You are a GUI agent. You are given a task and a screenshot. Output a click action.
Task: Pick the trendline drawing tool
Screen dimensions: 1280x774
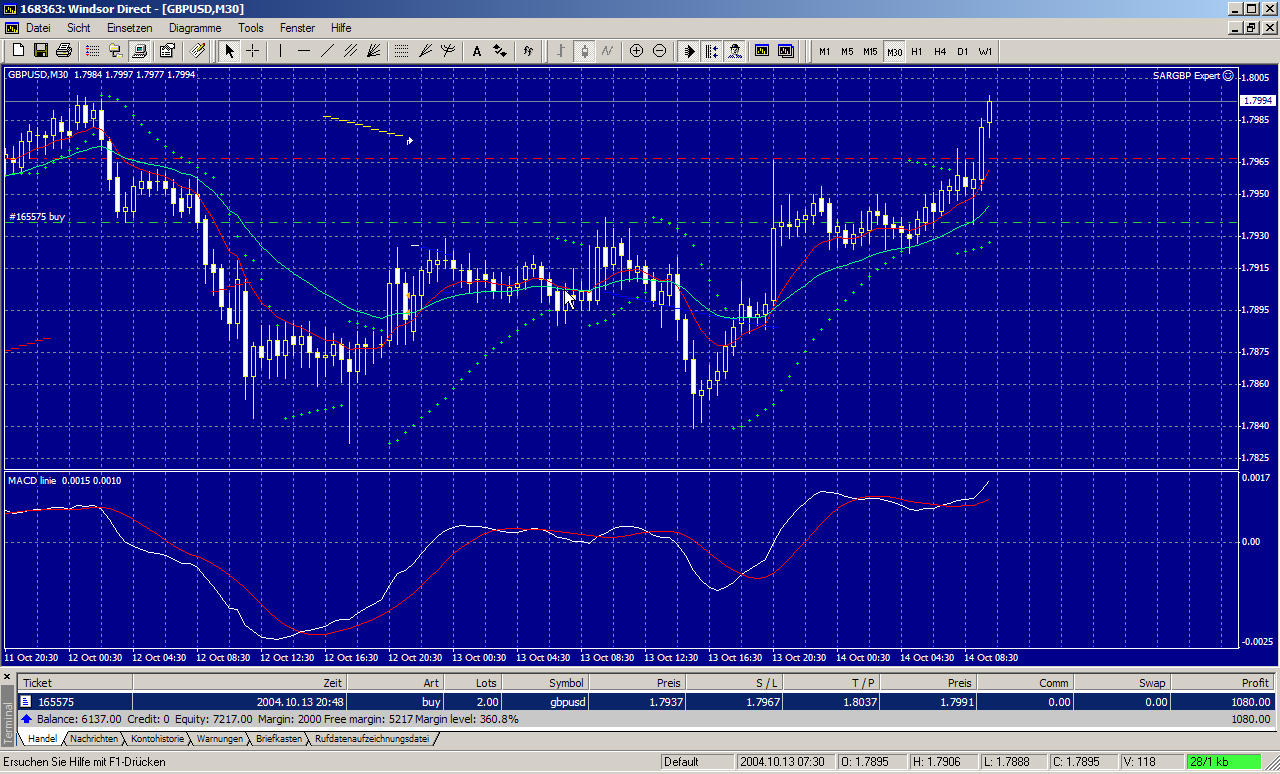click(x=327, y=51)
